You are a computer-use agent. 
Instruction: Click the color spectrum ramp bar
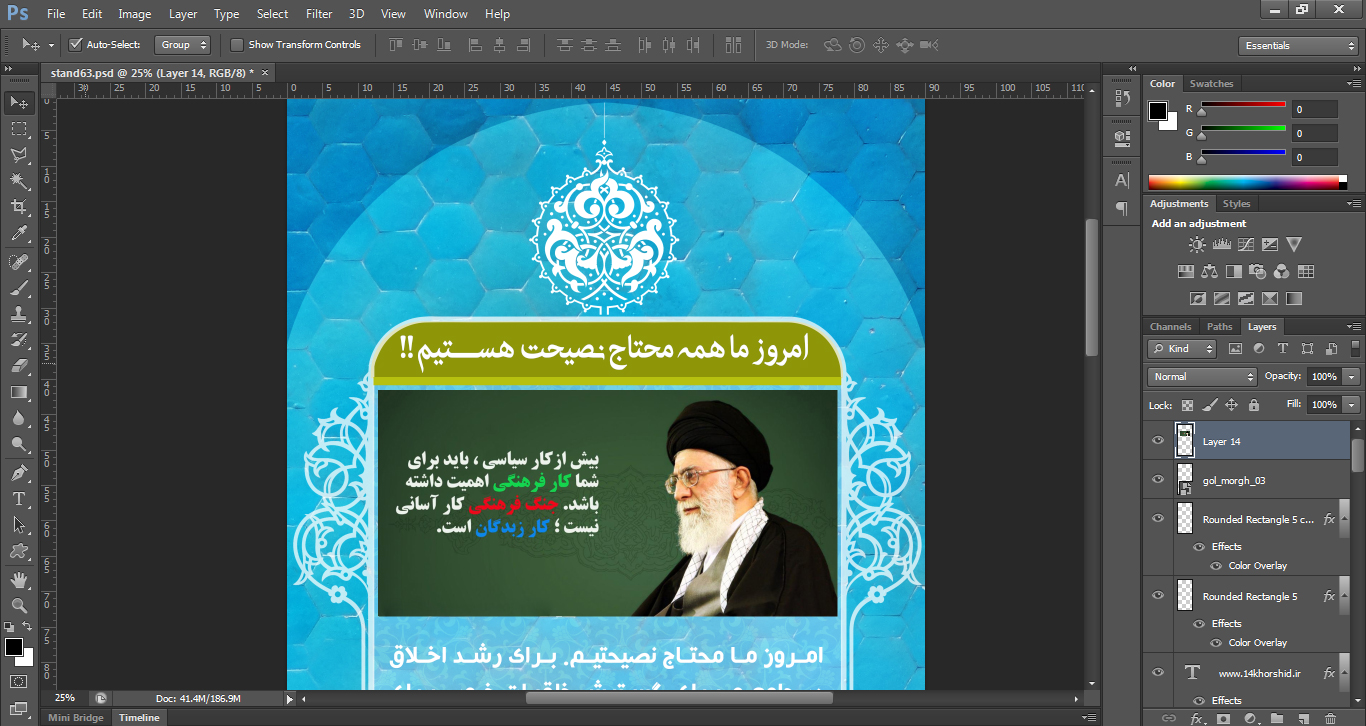[x=1243, y=182]
